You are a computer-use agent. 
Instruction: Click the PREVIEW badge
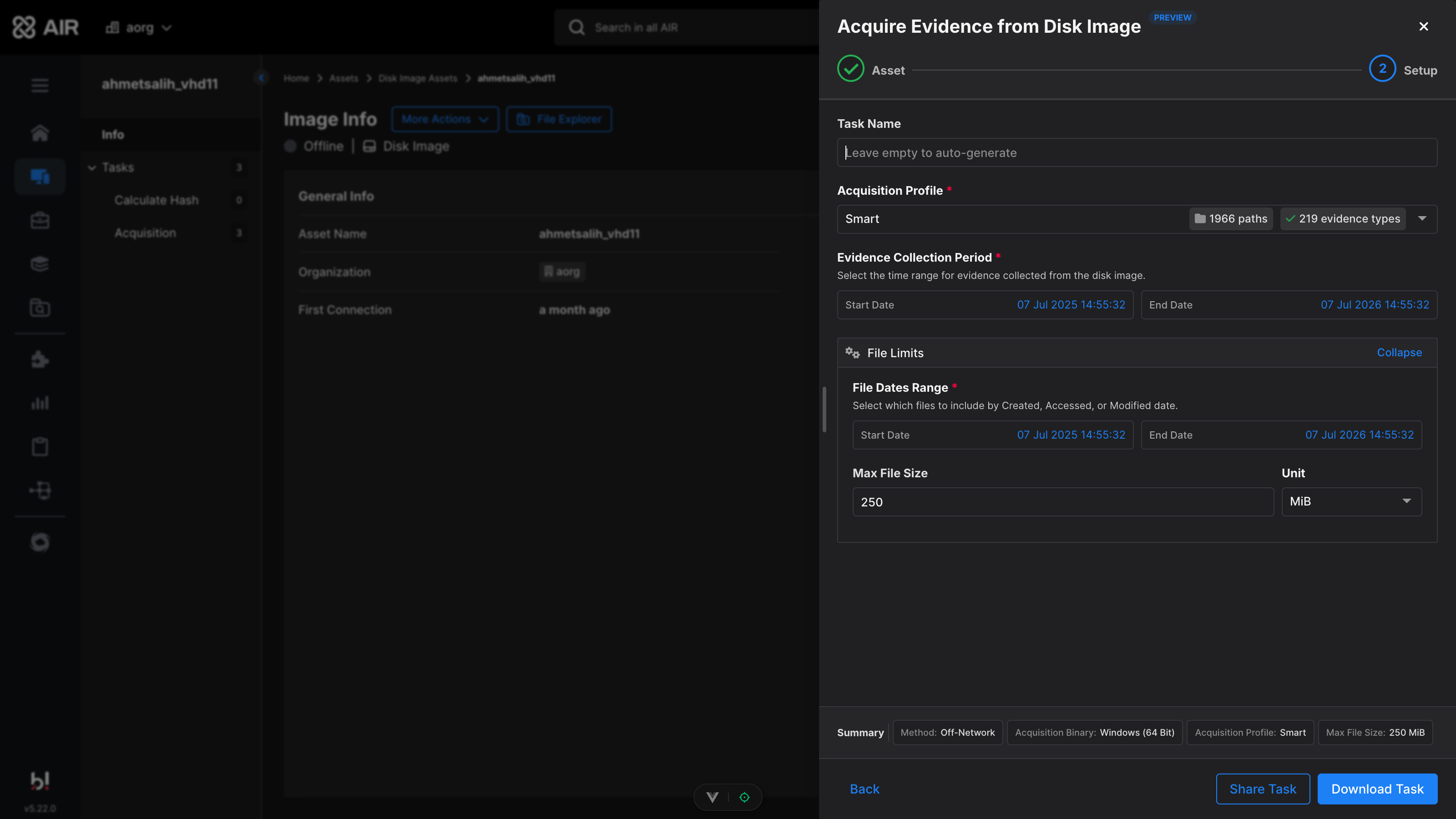pyautogui.click(x=1172, y=18)
